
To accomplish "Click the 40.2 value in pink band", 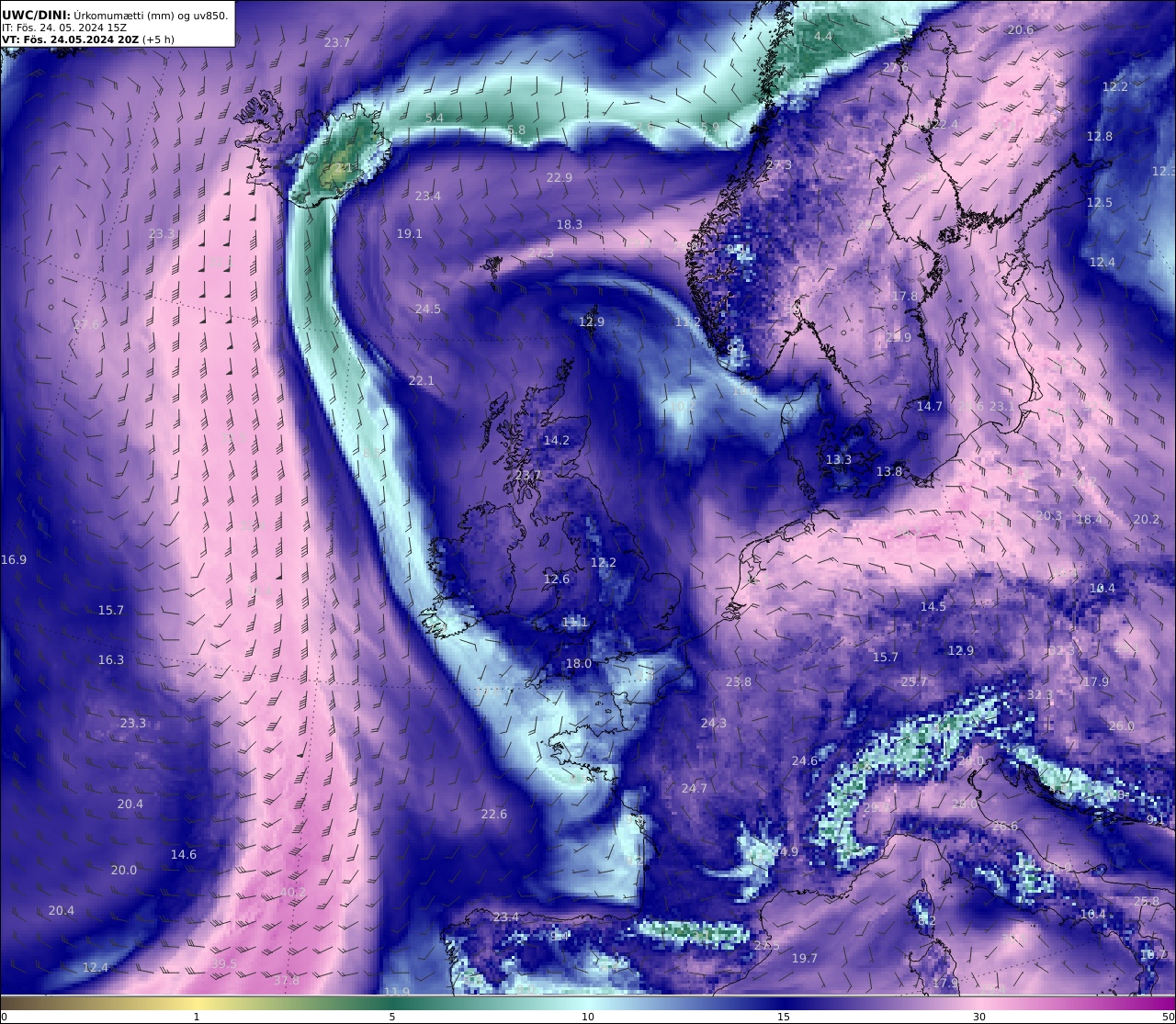I will tap(292, 893).
